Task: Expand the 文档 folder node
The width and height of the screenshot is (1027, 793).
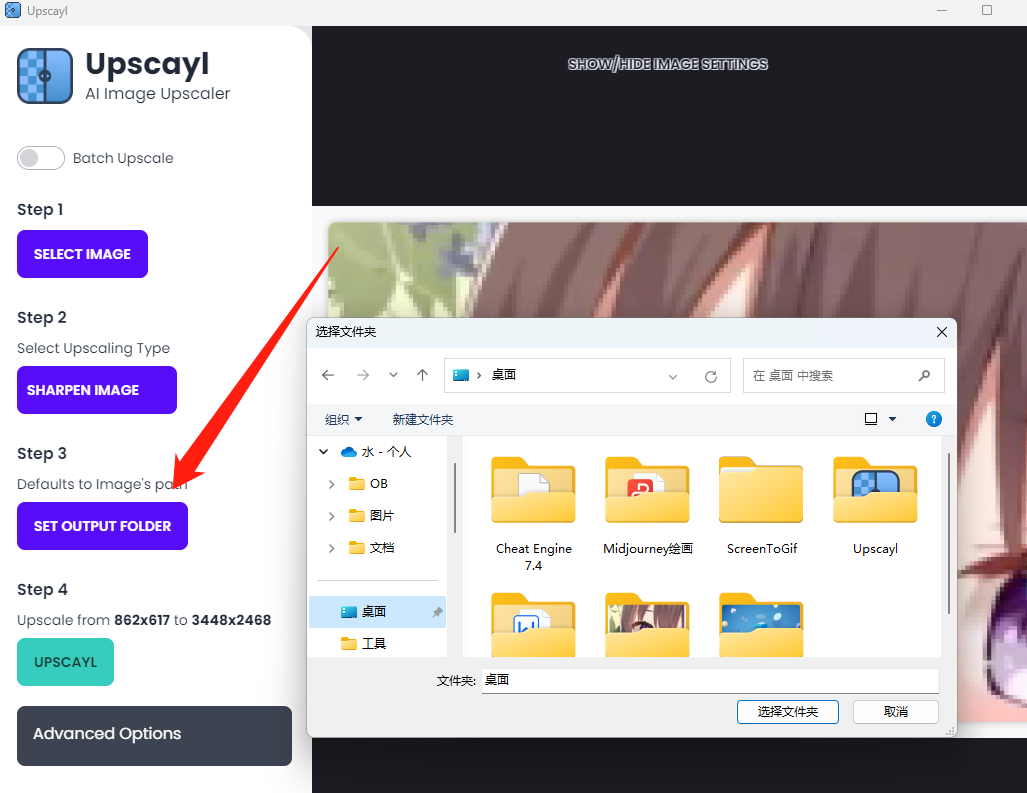Action: (331, 548)
